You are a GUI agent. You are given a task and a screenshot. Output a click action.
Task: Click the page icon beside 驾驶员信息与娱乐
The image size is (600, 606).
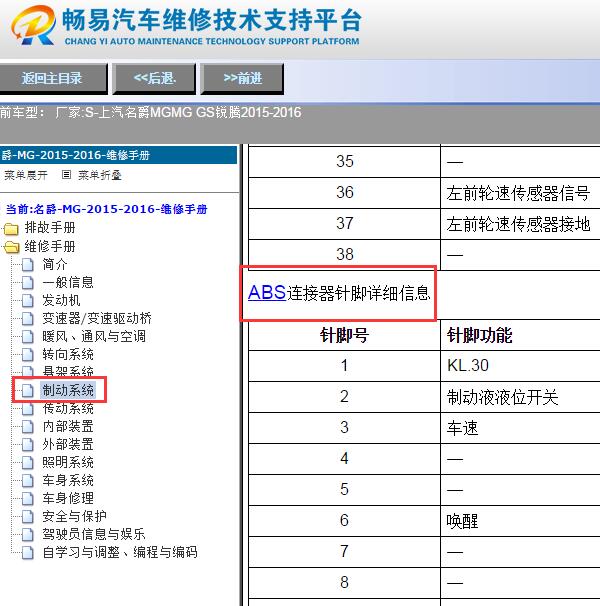[27, 534]
